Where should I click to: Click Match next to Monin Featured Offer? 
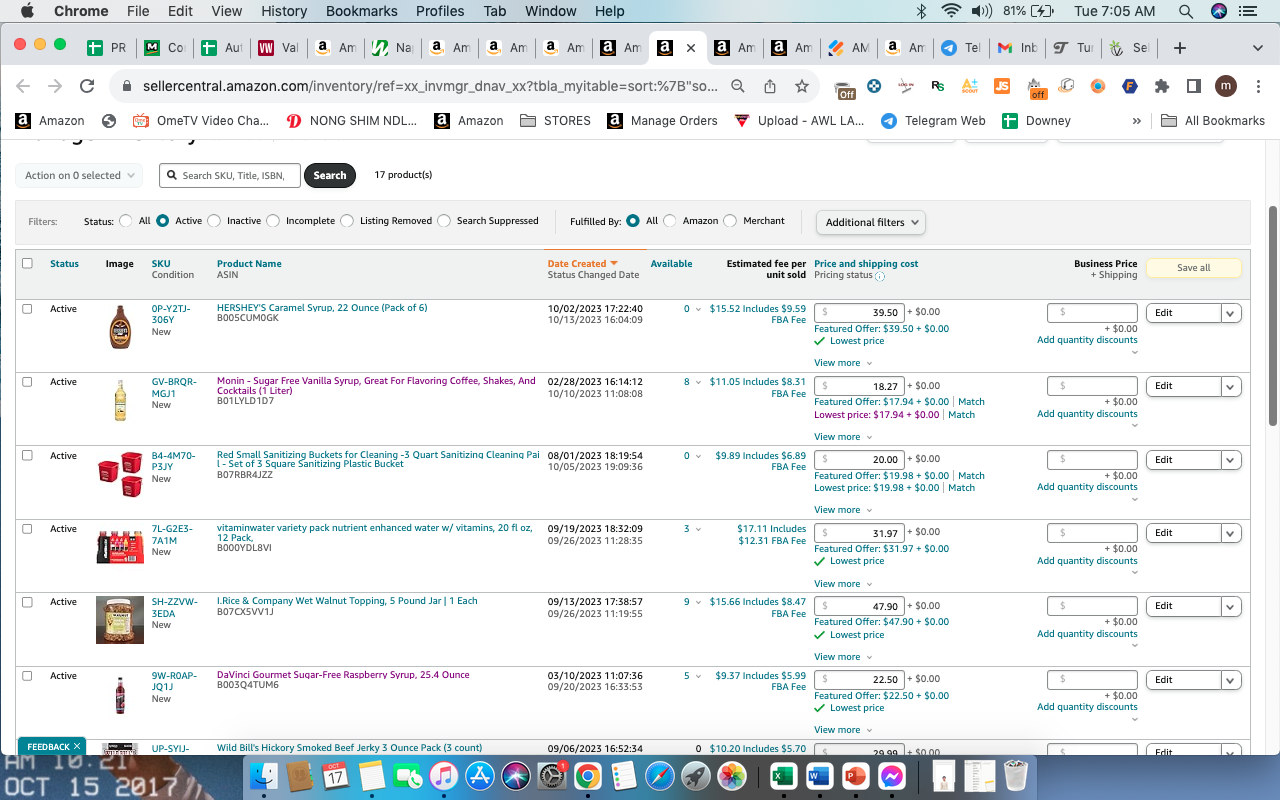971,402
